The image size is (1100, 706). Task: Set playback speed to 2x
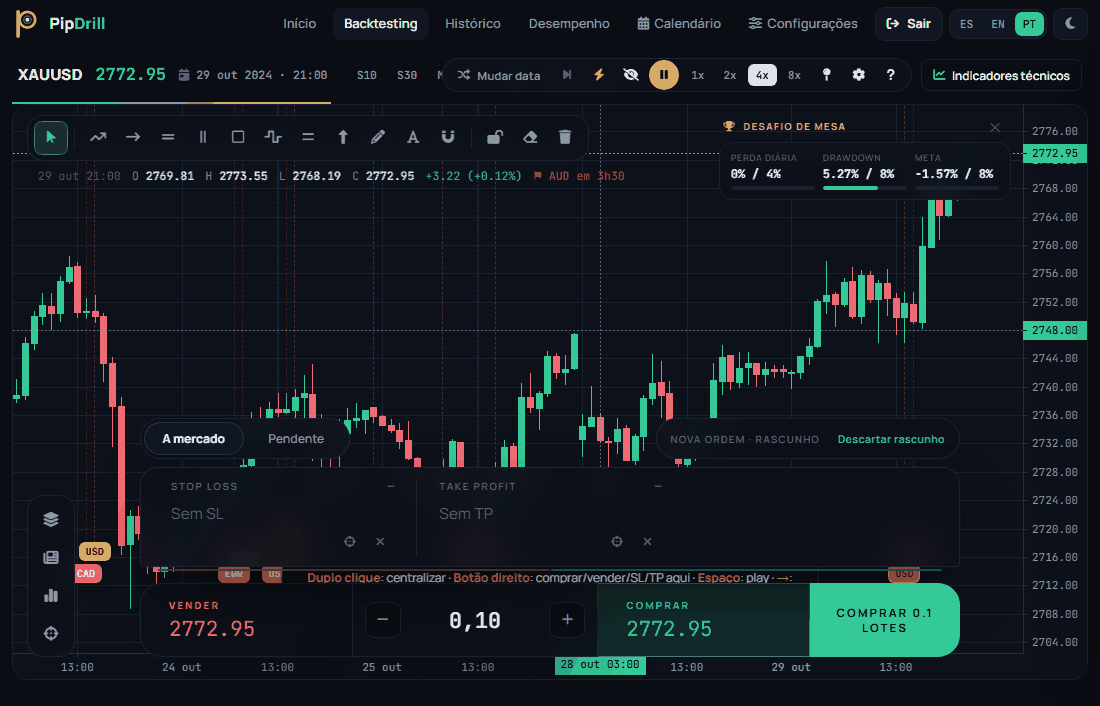(x=730, y=75)
